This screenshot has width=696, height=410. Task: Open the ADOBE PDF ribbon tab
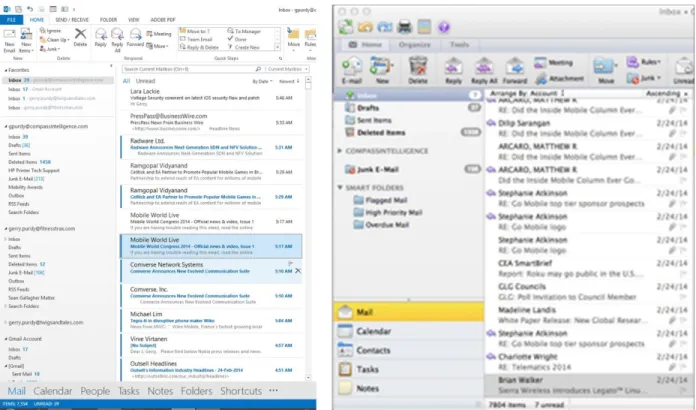(x=163, y=20)
